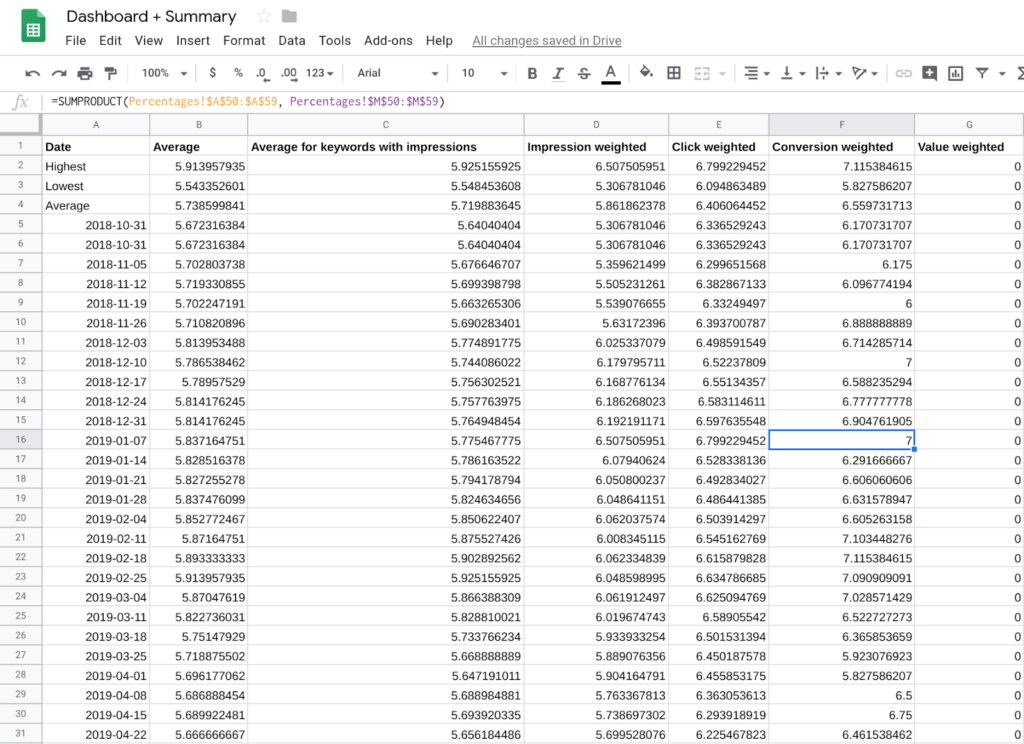Viewport: 1024px width, 744px height.
Task: Open the 123 number format dropdown
Action: [319, 73]
